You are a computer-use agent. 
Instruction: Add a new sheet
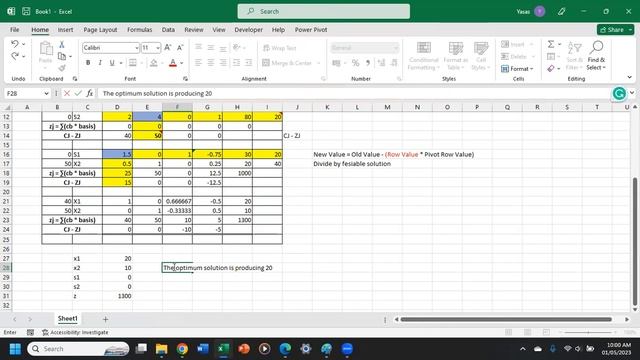[105, 319]
